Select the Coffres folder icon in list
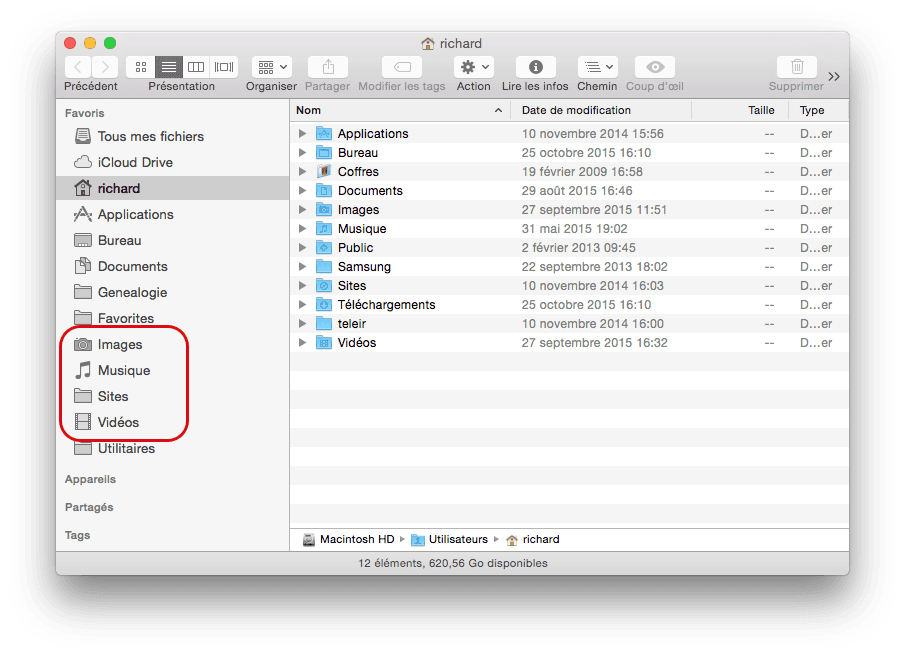The image size is (905, 655). point(324,171)
